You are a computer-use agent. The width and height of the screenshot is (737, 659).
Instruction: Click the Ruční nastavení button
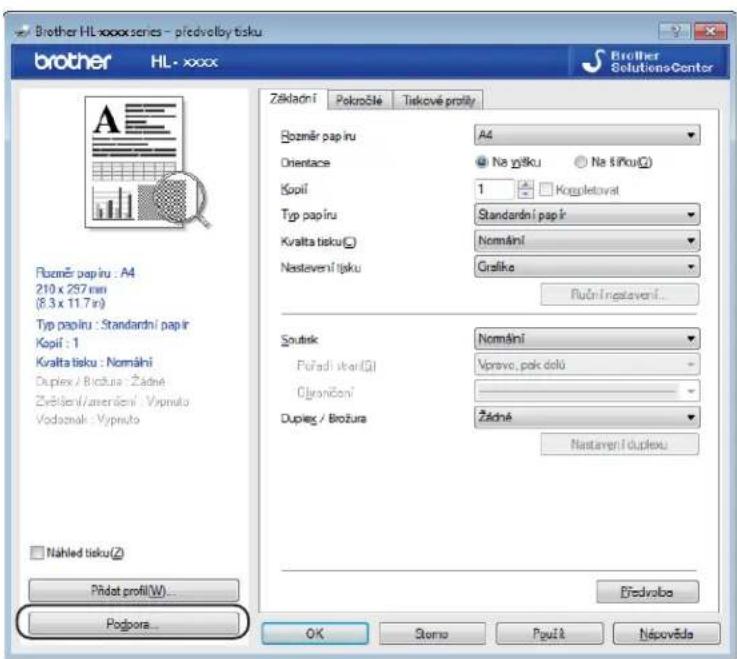coord(619,295)
